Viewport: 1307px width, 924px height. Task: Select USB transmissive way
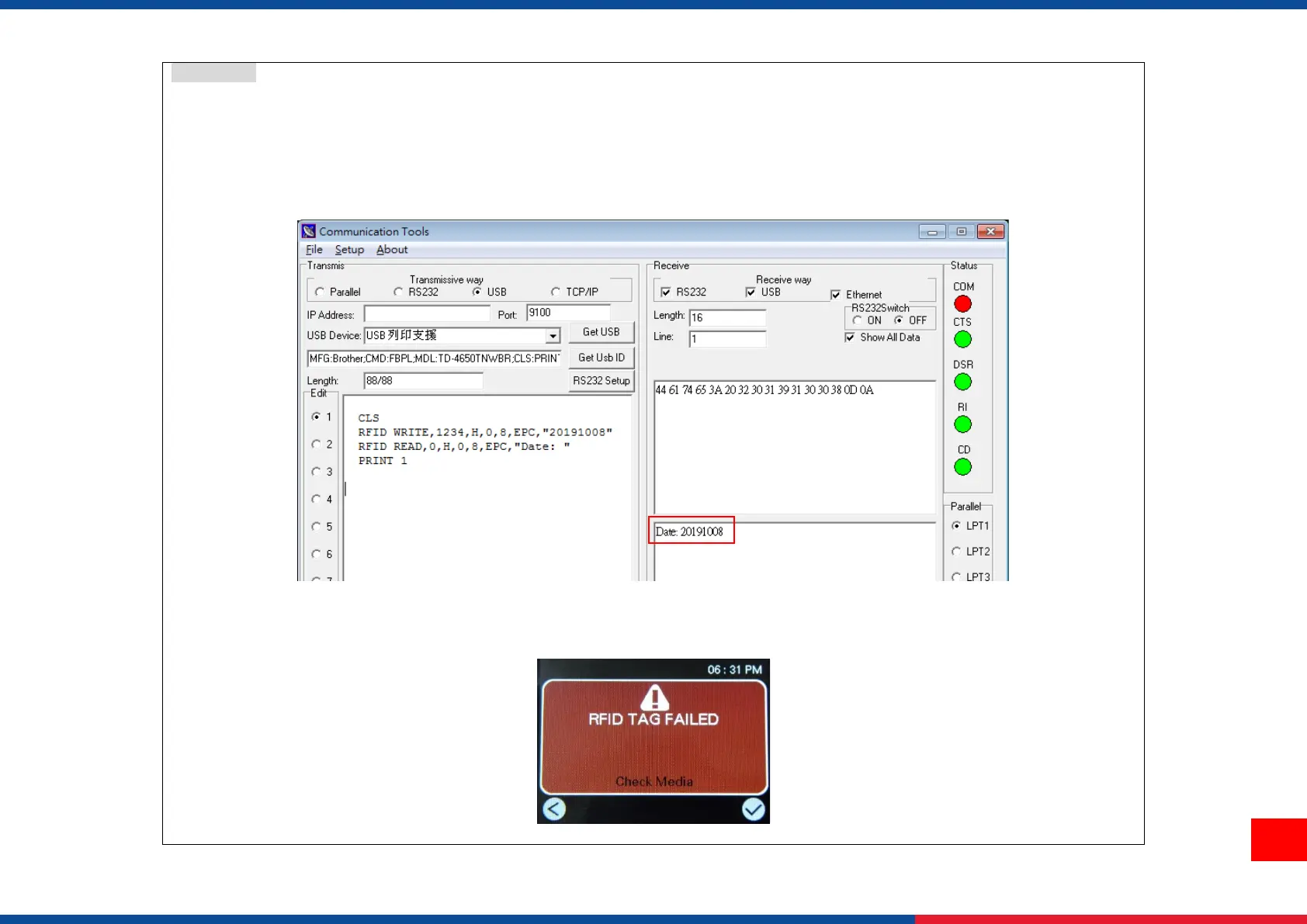point(477,292)
